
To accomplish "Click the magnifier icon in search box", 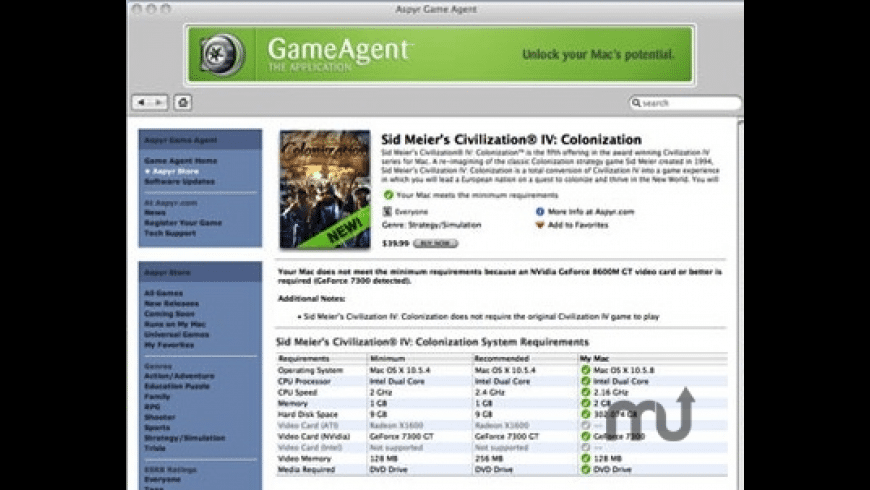I will [x=636, y=103].
